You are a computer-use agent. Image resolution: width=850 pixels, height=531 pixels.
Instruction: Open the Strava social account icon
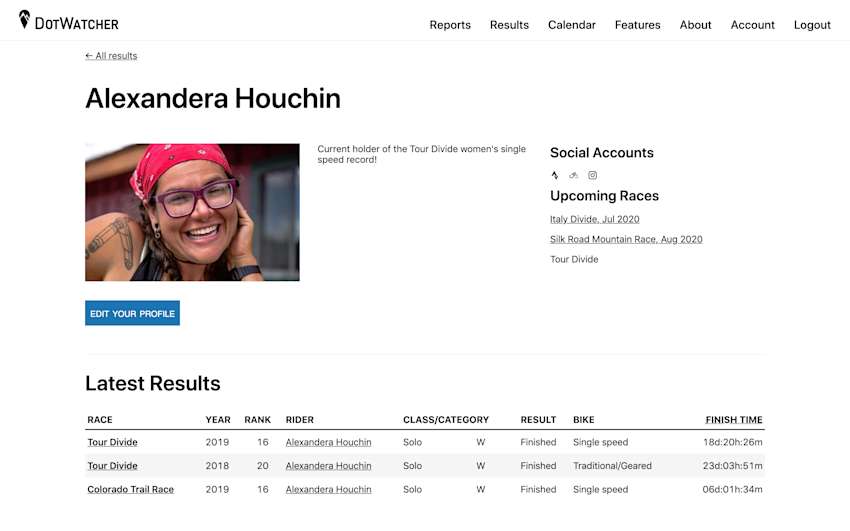pyautogui.click(x=555, y=175)
